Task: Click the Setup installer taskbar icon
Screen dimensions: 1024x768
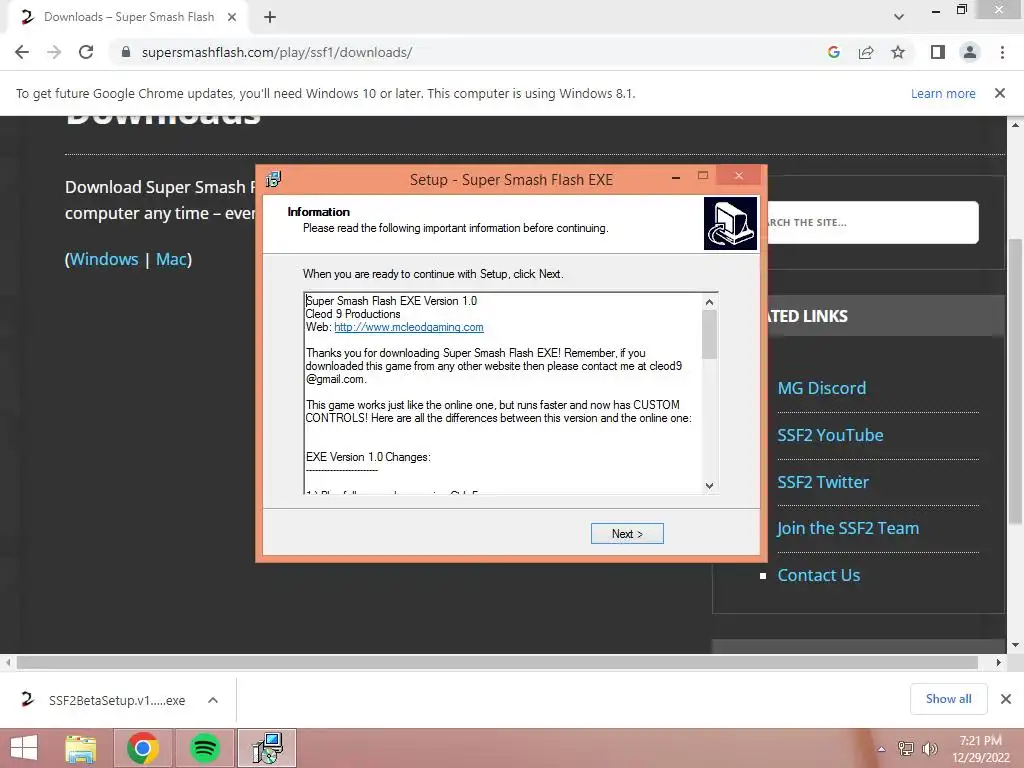Action: (x=267, y=748)
